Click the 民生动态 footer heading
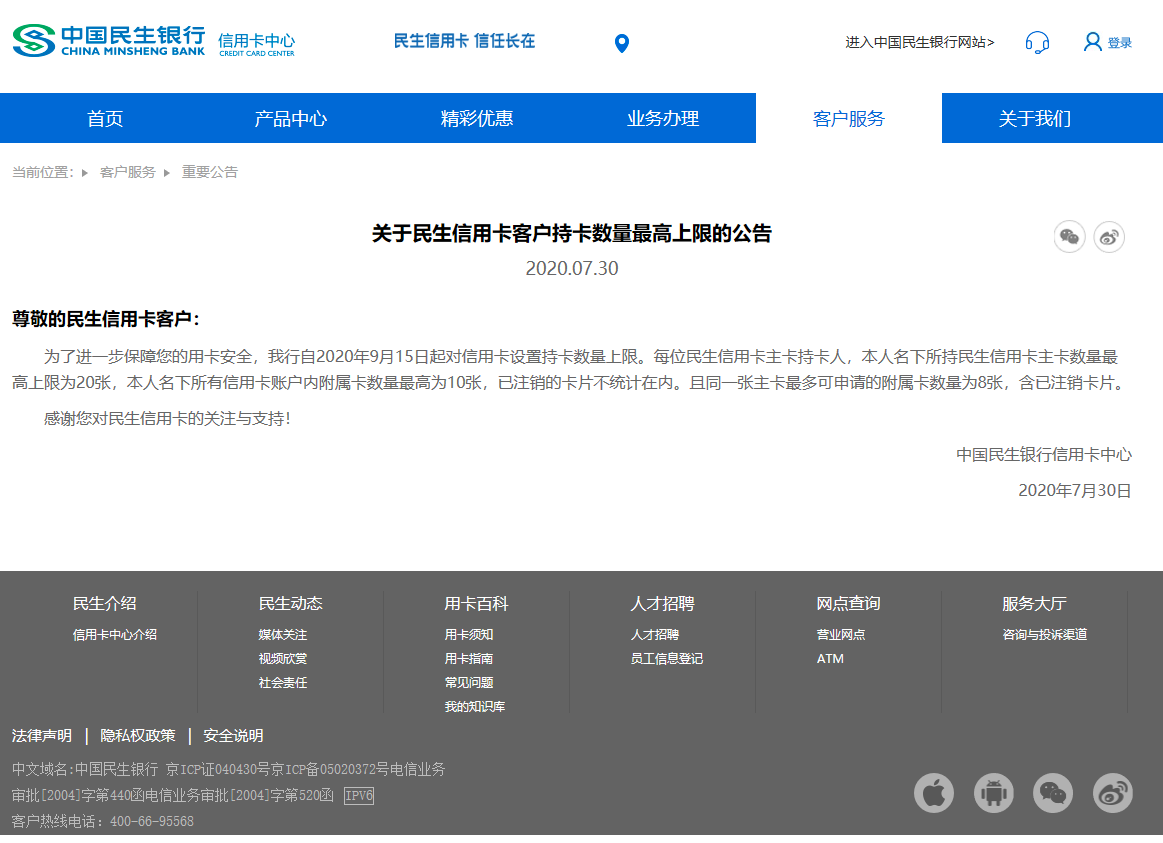This screenshot has width=1163, height=843. click(291, 604)
